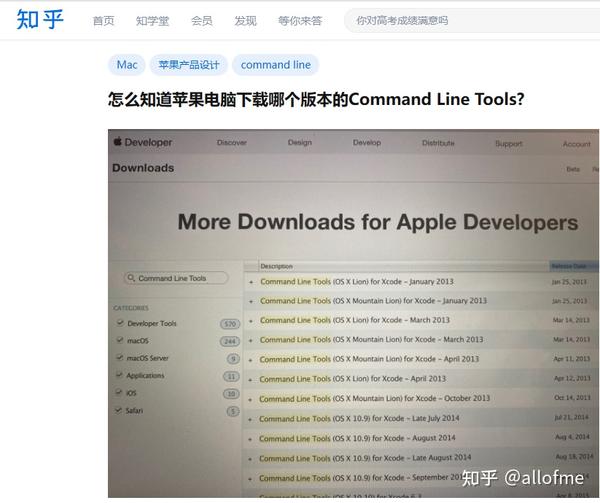Click the magnifier icon in downloads search

point(131,278)
